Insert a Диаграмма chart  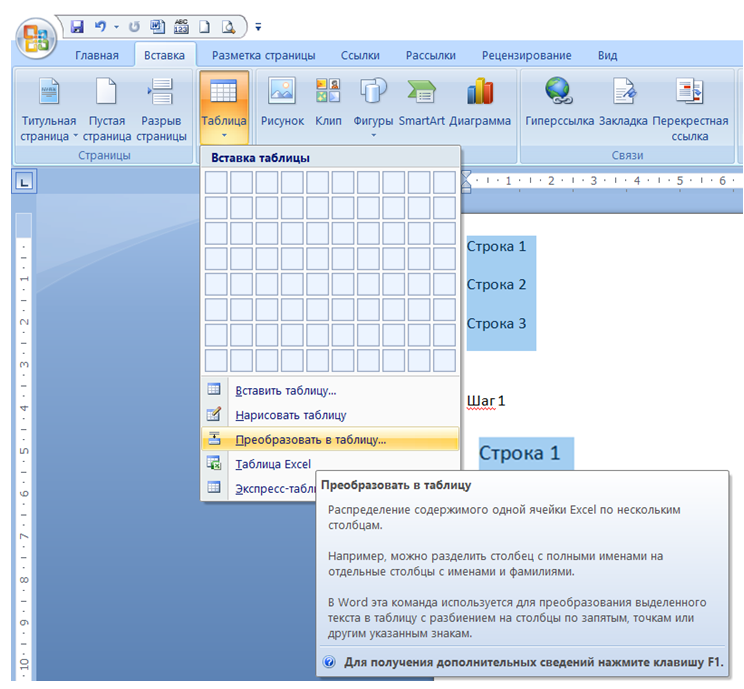click(480, 103)
